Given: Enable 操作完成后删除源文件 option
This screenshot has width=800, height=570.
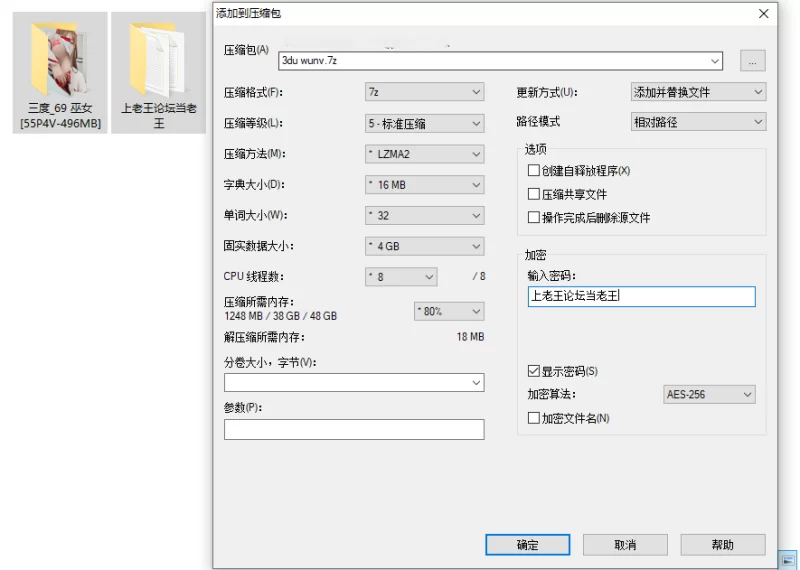Looking at the screenshot, I should [534, 217].
